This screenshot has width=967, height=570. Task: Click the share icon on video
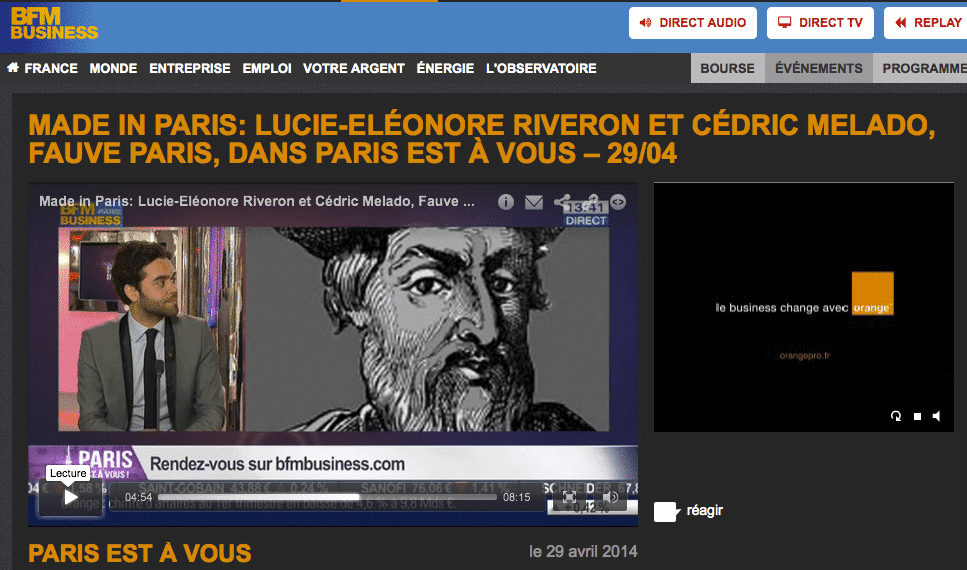point(562,202)
